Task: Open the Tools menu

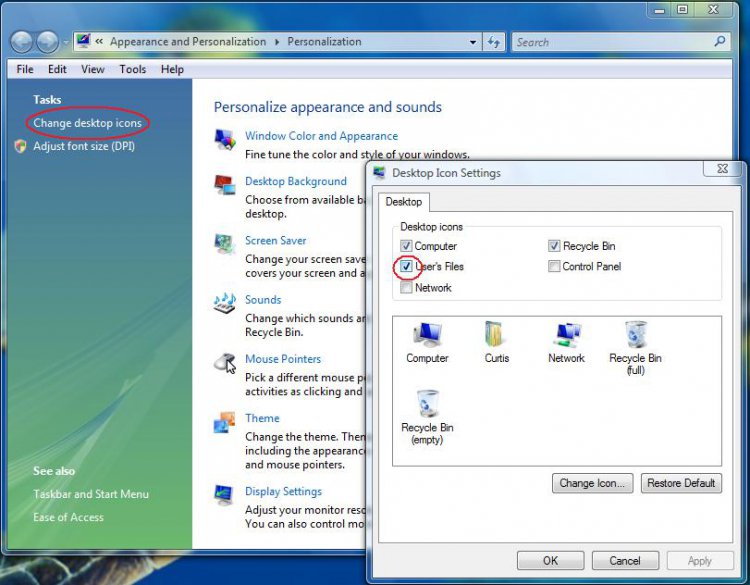Action: click(x=132, y=69)
